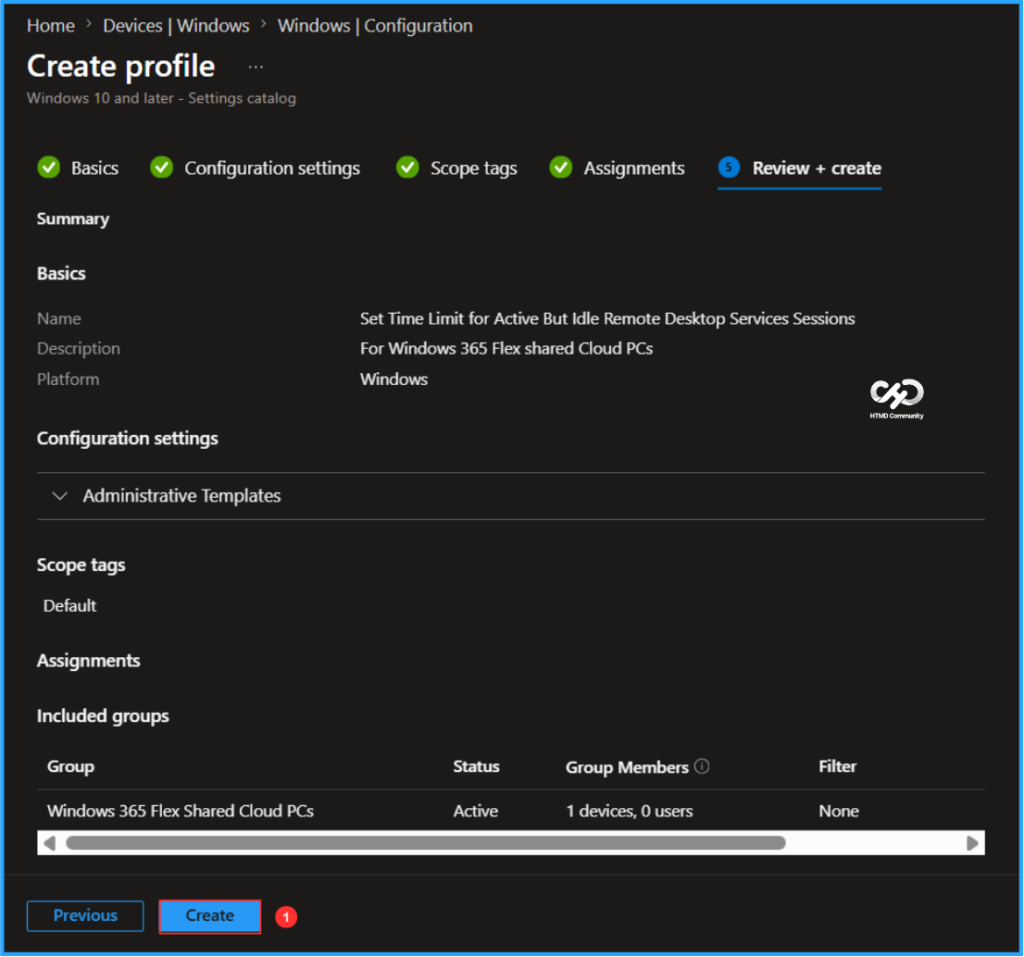Click the checkmark icon beside Configuration settings
The width and height of the screenshot is (1024, 957).
click(x=161, y=168)
